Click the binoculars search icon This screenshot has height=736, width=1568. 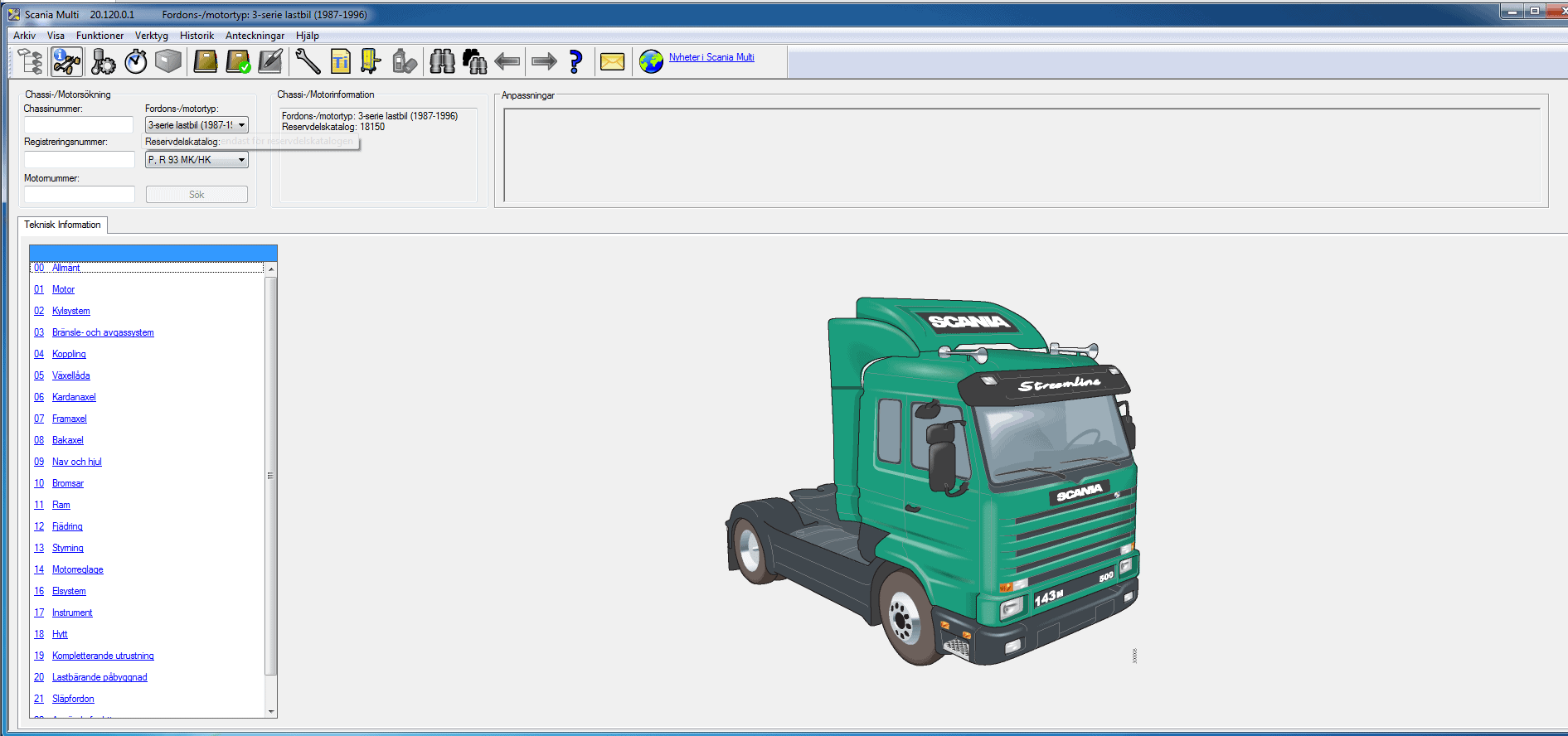(x=442, y=61)
